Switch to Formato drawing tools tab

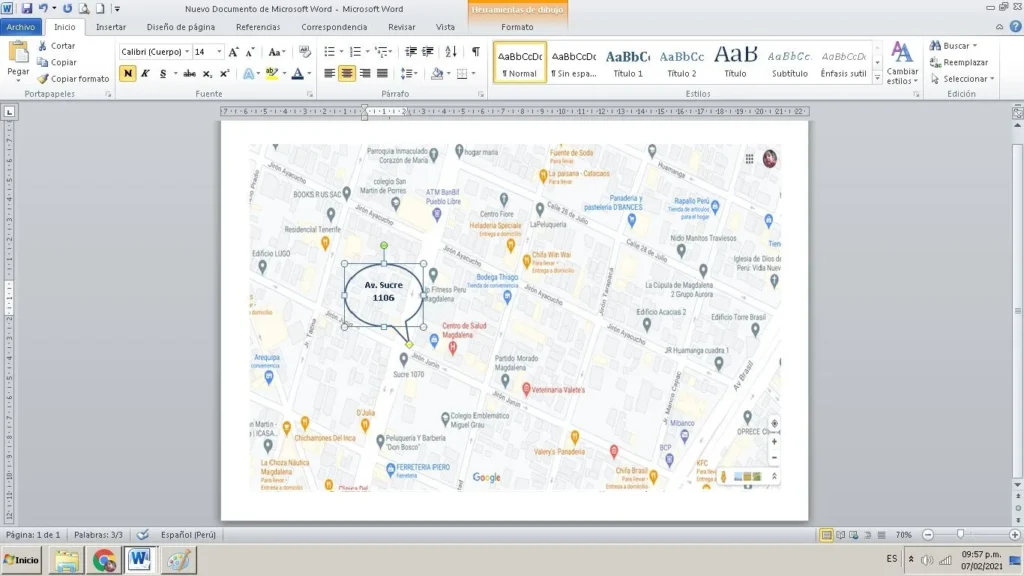(517, 27)
